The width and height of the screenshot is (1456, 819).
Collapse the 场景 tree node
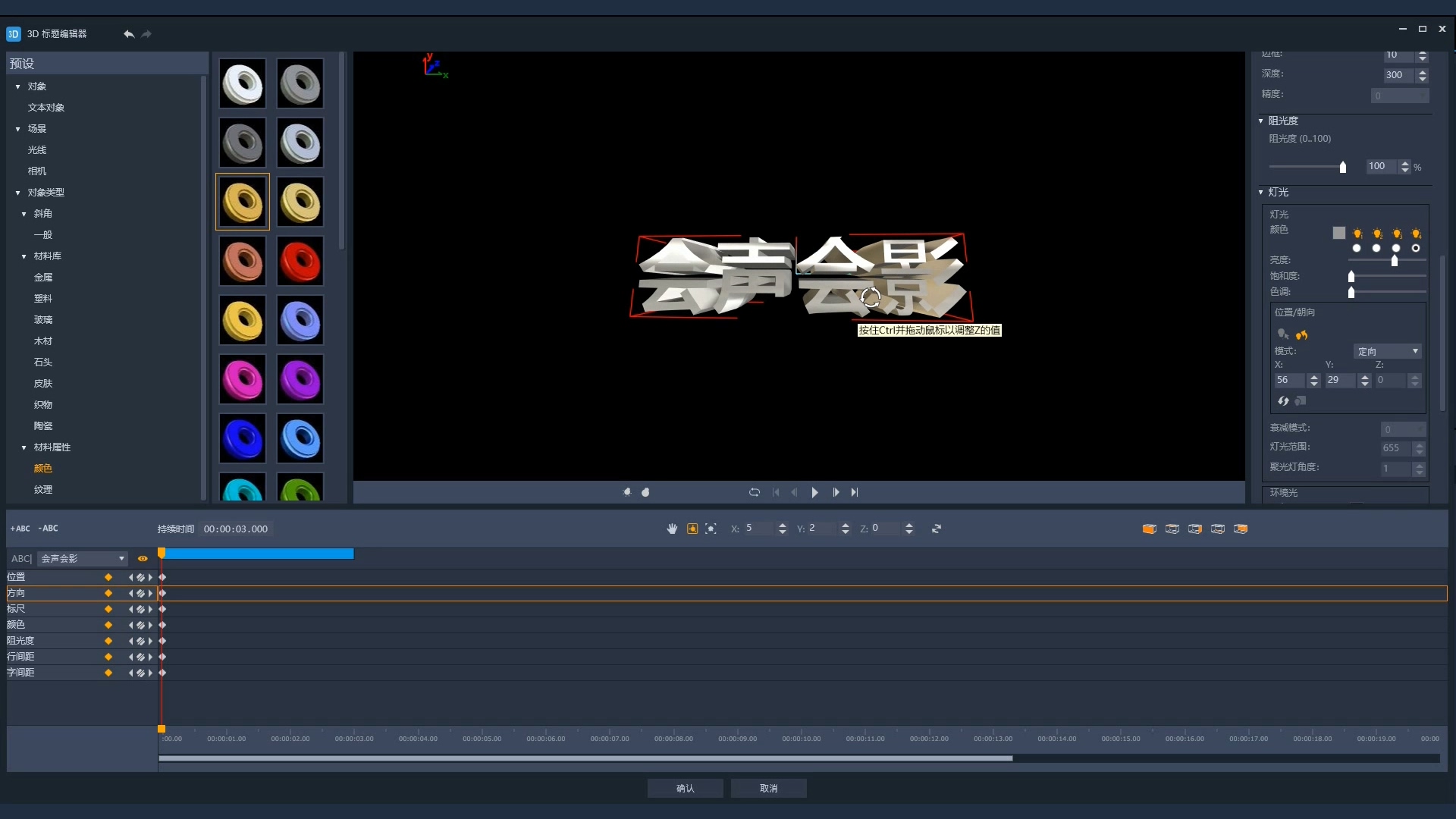tap(18, 129)
